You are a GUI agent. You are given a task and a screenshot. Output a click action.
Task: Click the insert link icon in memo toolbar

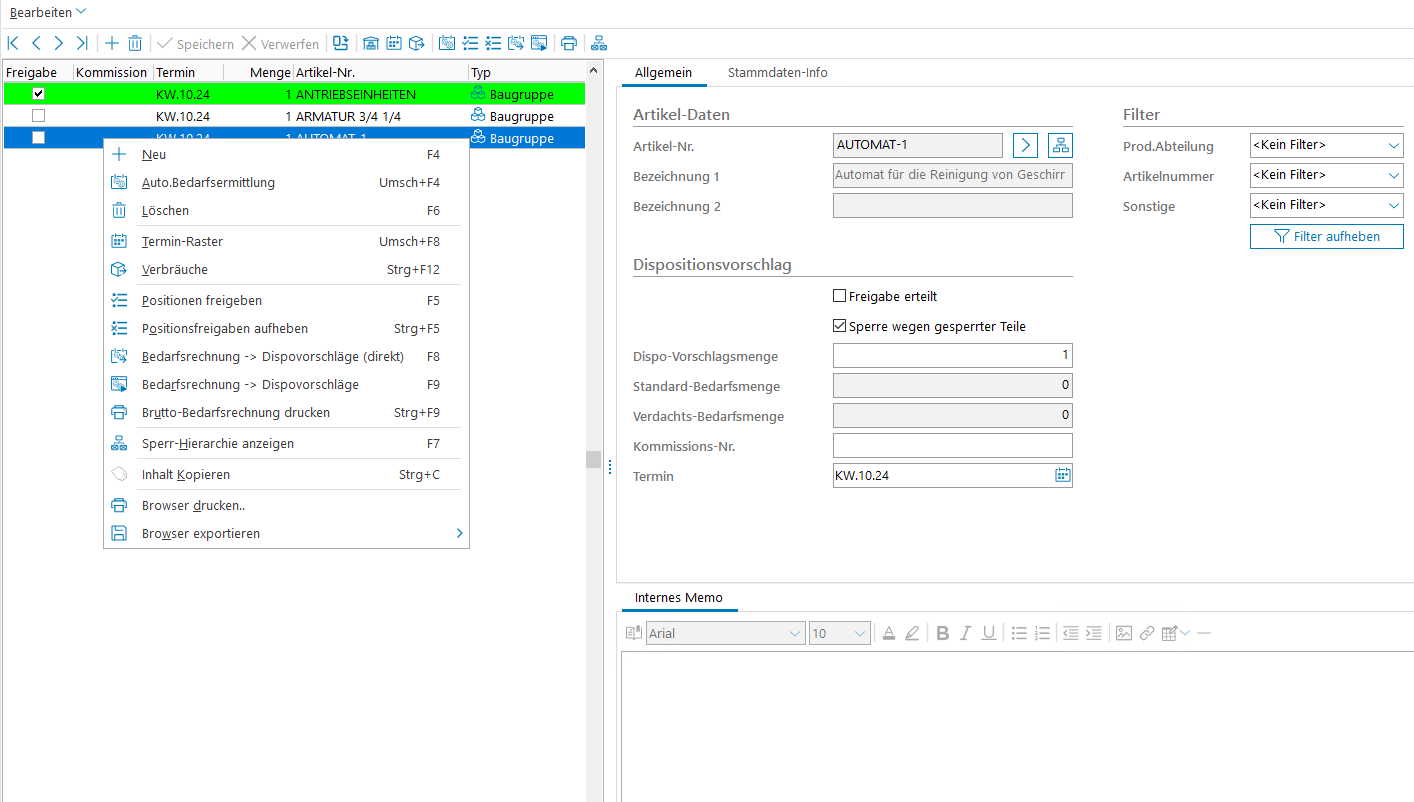pos(1147,633)
